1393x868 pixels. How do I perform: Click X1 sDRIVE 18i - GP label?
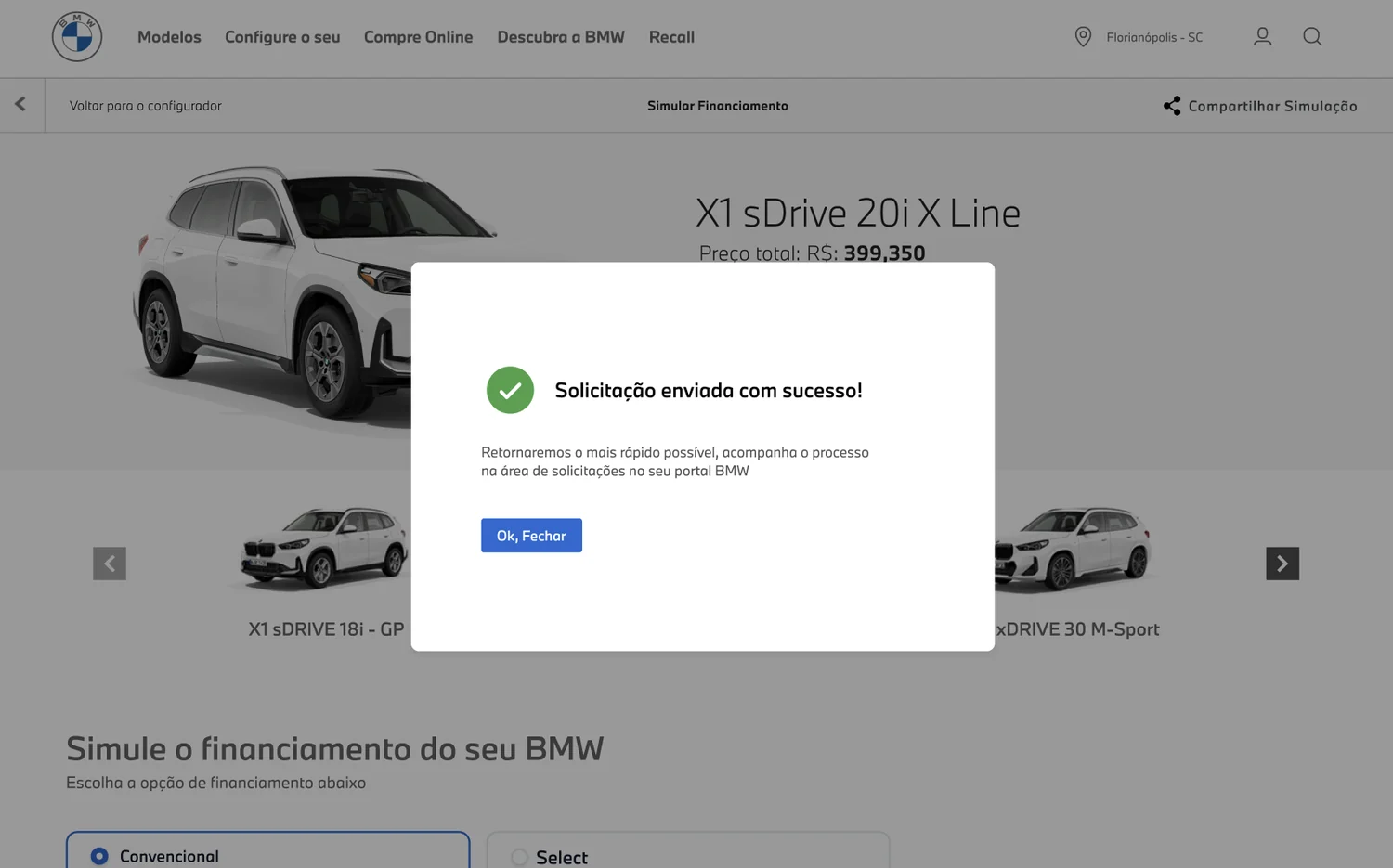click(x=326, y=629)
